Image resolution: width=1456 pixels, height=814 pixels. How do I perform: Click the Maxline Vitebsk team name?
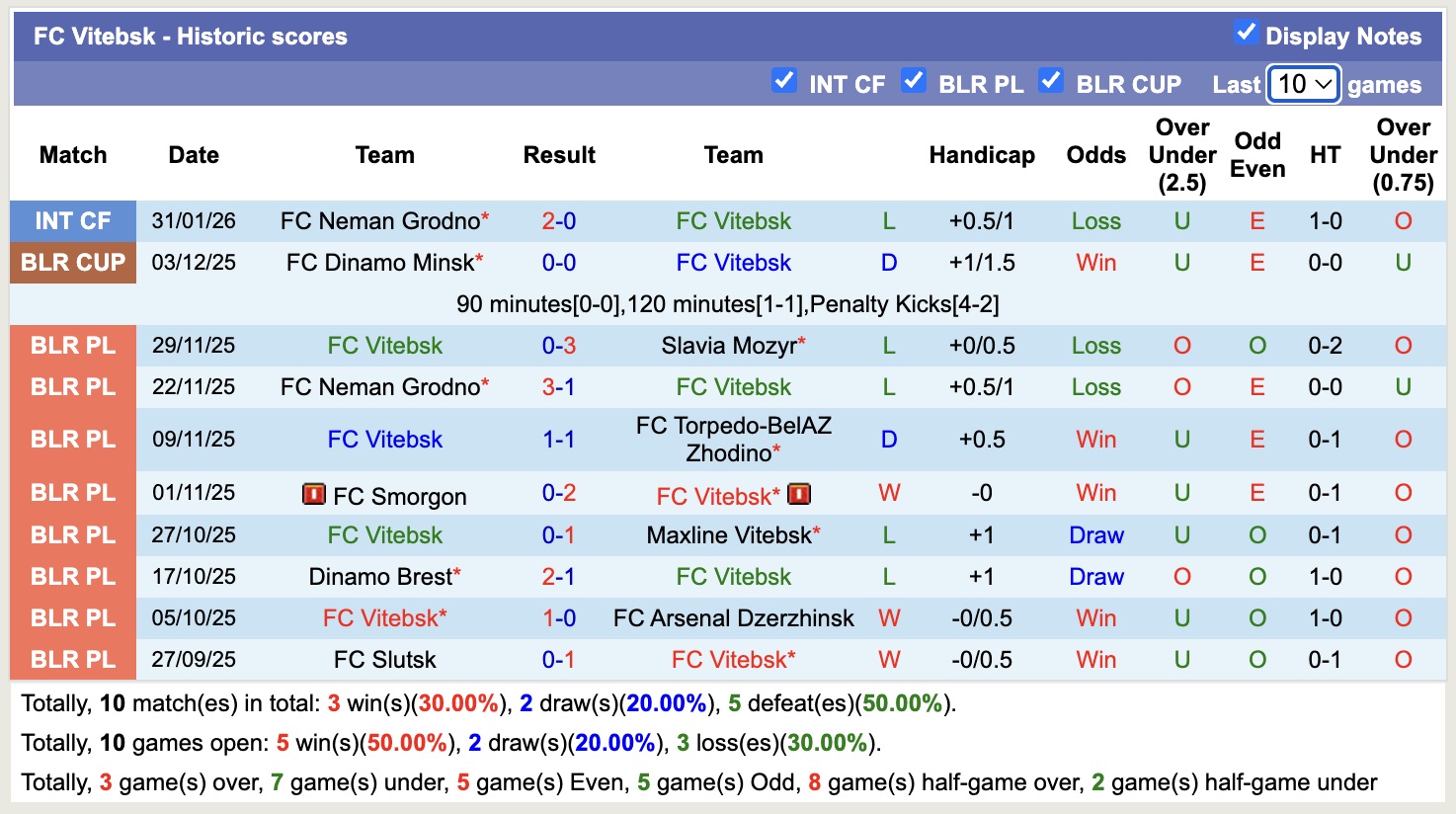click(x=727, y=534)
